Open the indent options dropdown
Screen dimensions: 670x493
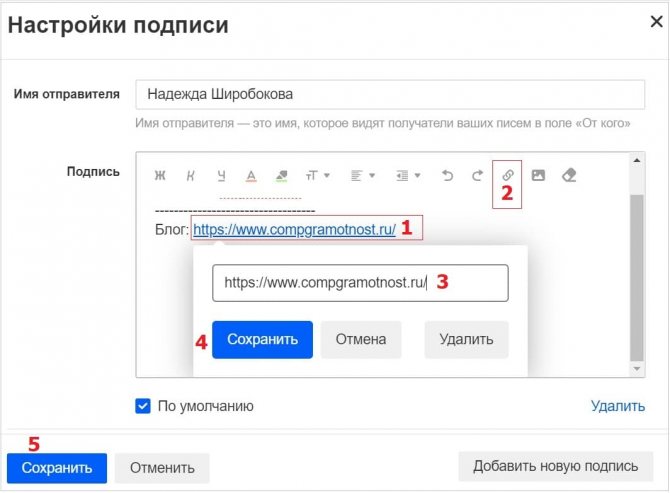pyautogui.click(x=407, y=176)
